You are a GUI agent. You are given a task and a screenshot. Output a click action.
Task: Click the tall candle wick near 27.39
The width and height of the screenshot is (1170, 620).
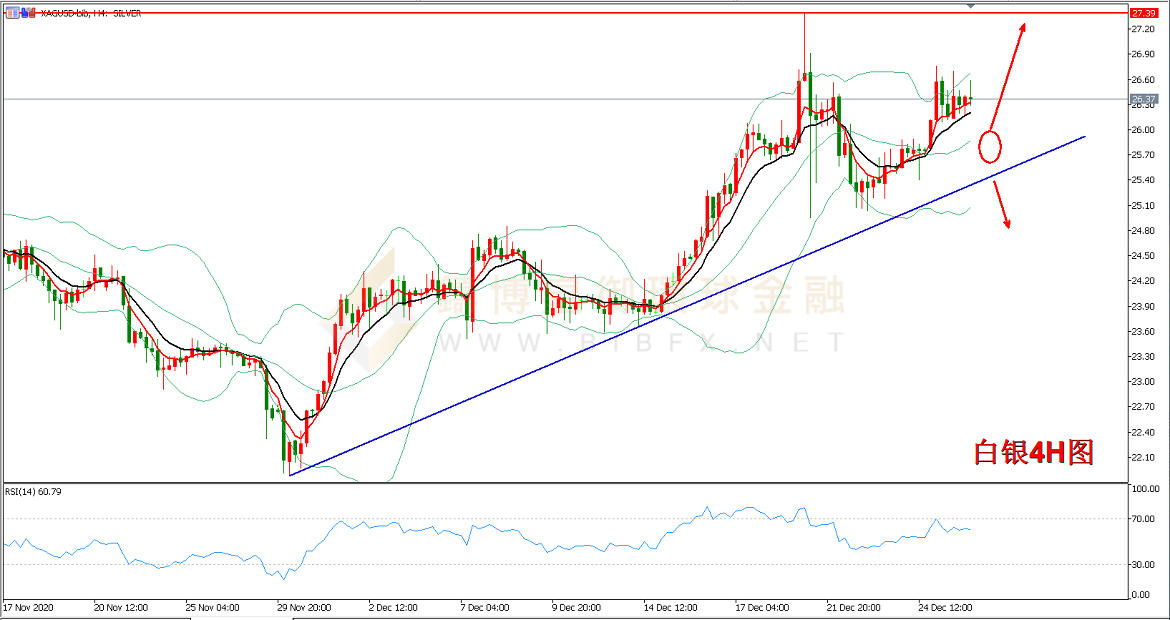tap(804, 45)
